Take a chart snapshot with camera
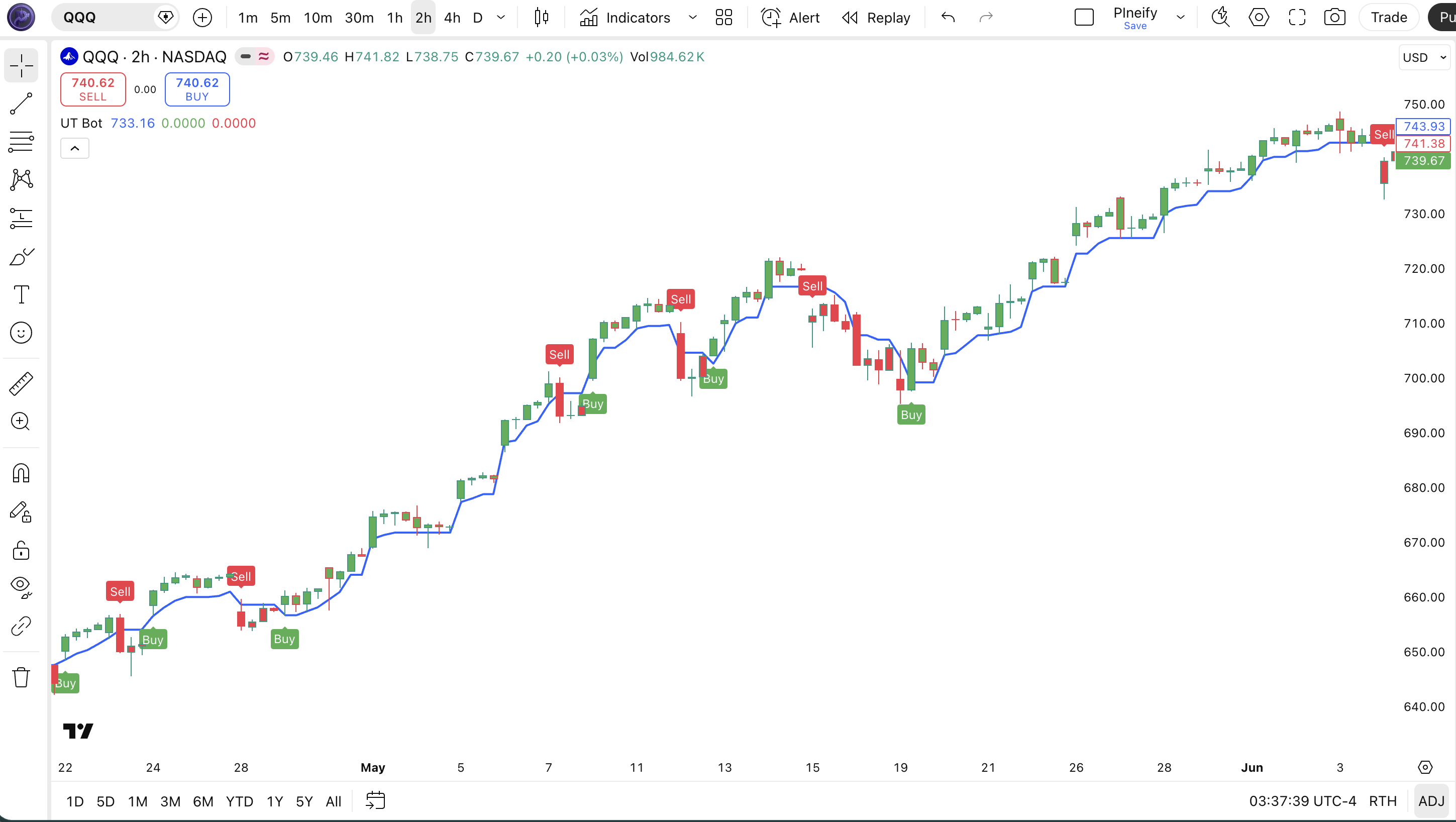Viewport: 1456px width, 822px height. (x=1334, y=18)
